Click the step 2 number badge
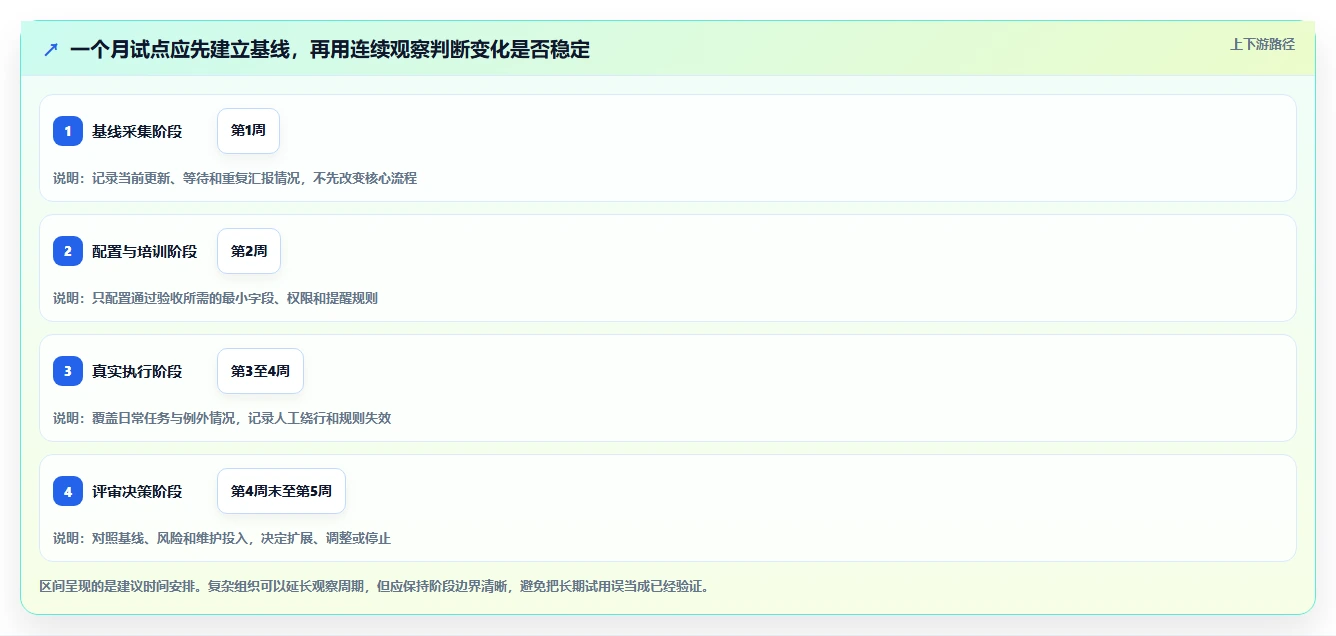1336x636 pixels. 68,251
